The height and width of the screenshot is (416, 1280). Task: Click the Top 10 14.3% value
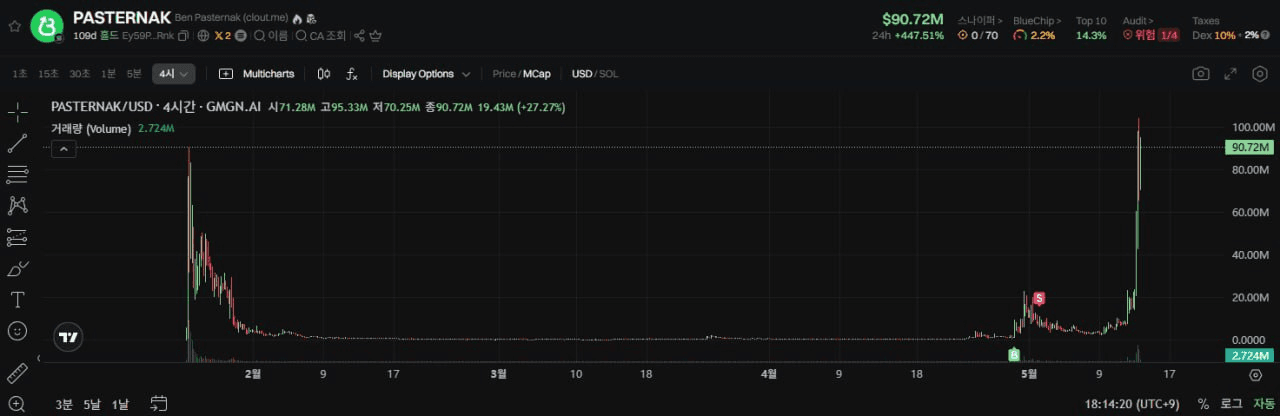tap(1091, 35)
